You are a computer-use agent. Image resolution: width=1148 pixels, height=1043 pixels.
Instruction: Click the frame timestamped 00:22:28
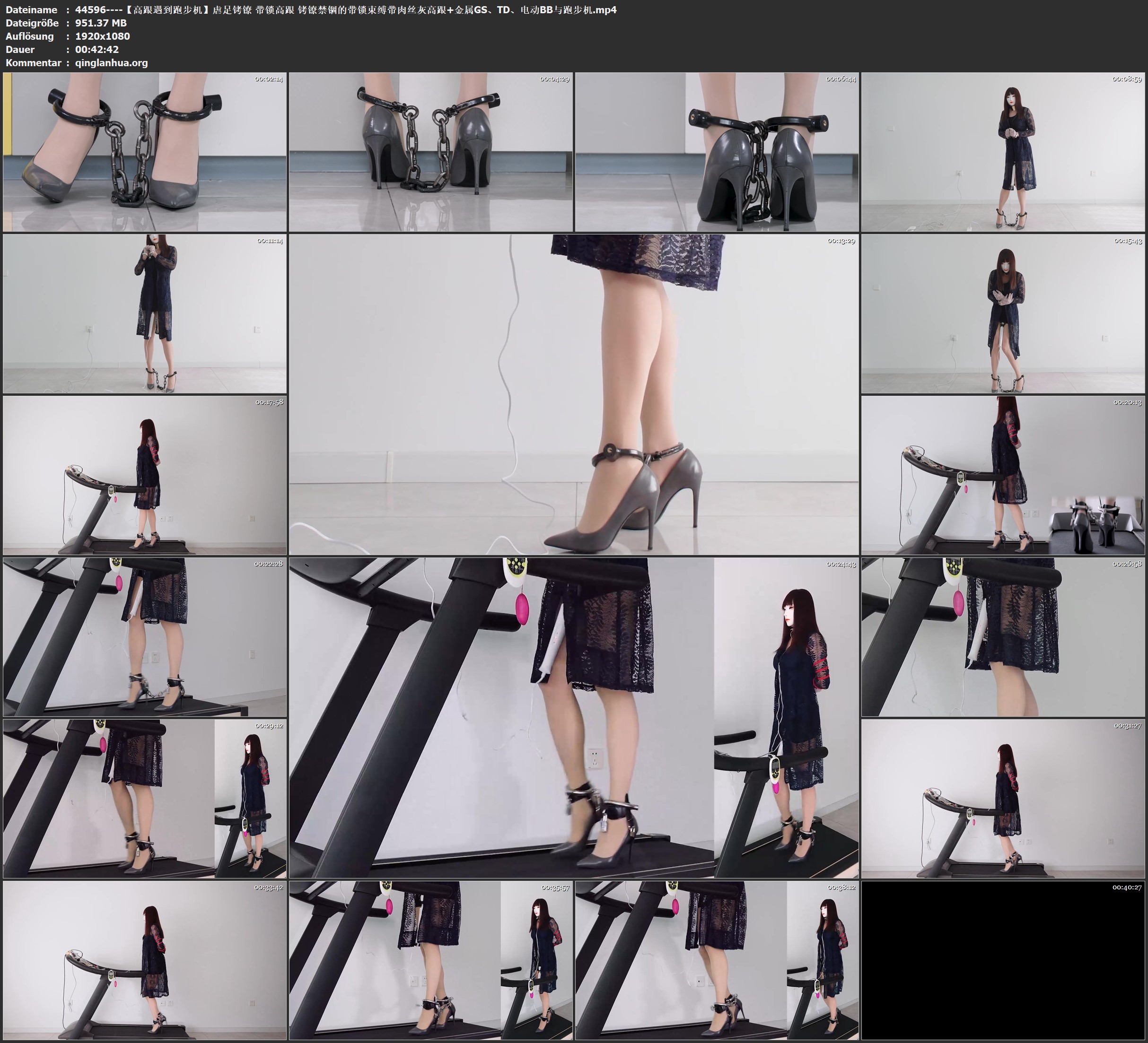(145, 637)
